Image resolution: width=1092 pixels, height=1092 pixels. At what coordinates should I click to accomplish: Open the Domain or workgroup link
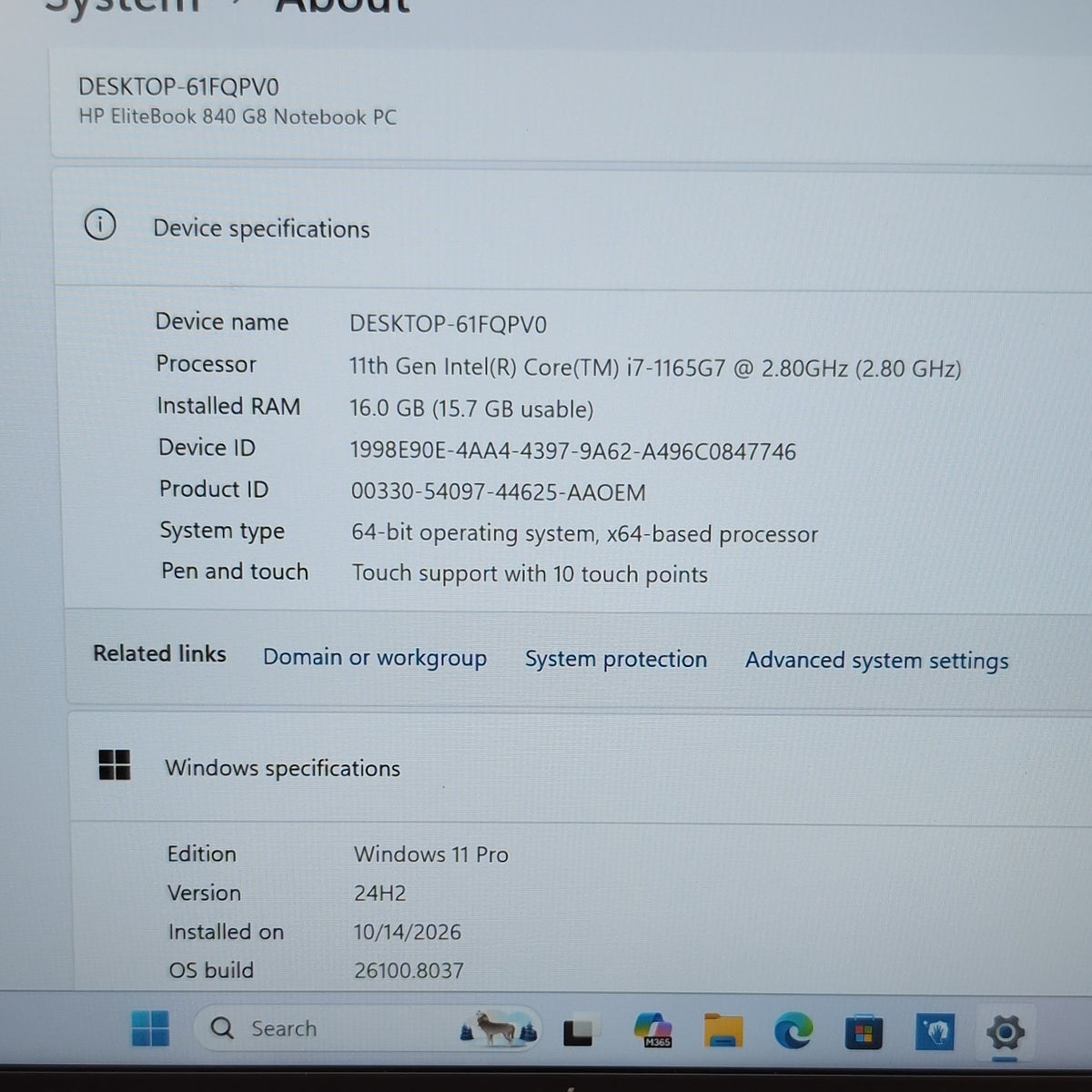(375, 657)
